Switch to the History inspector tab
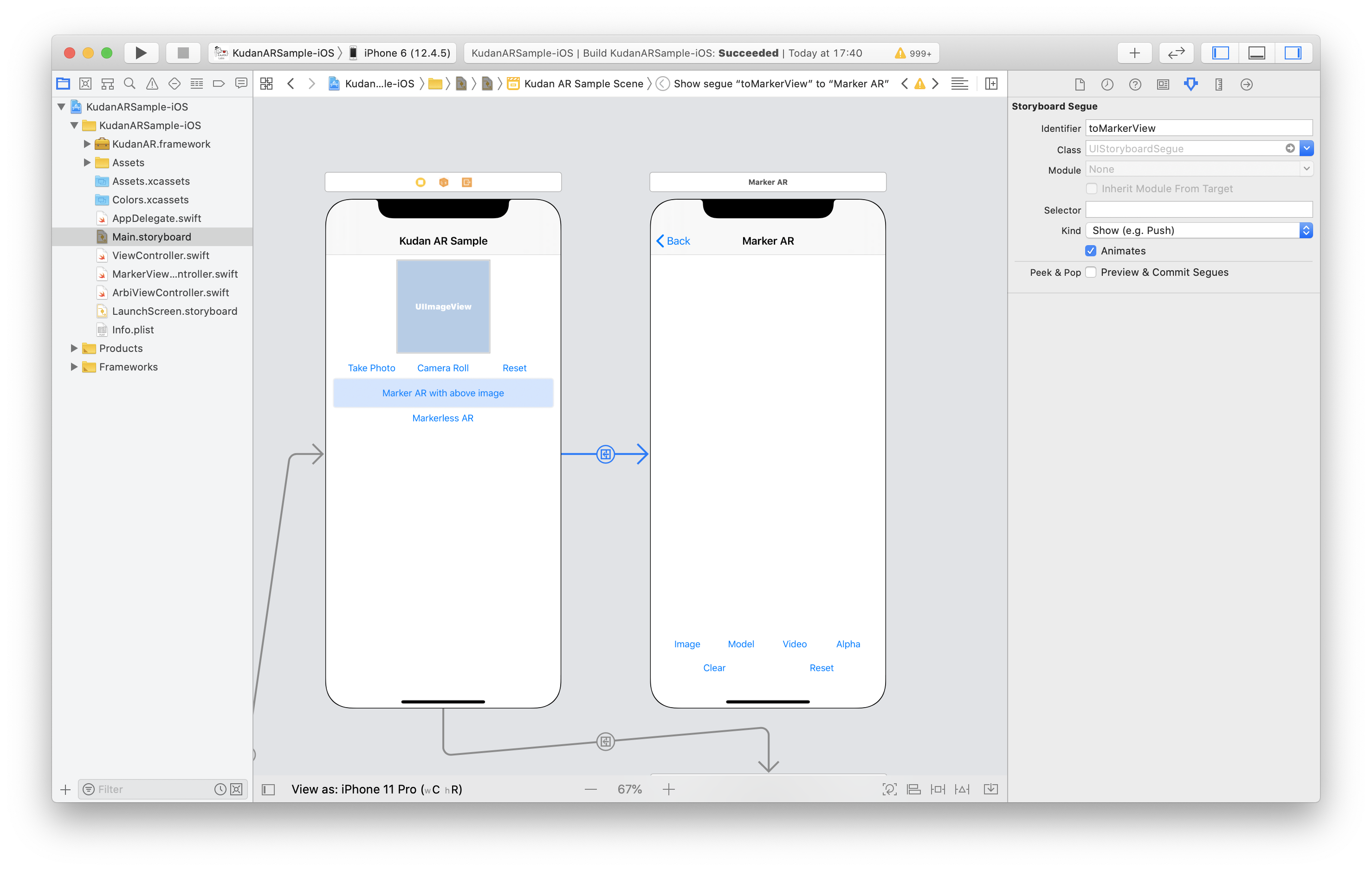 click(x=1107, y=84)
